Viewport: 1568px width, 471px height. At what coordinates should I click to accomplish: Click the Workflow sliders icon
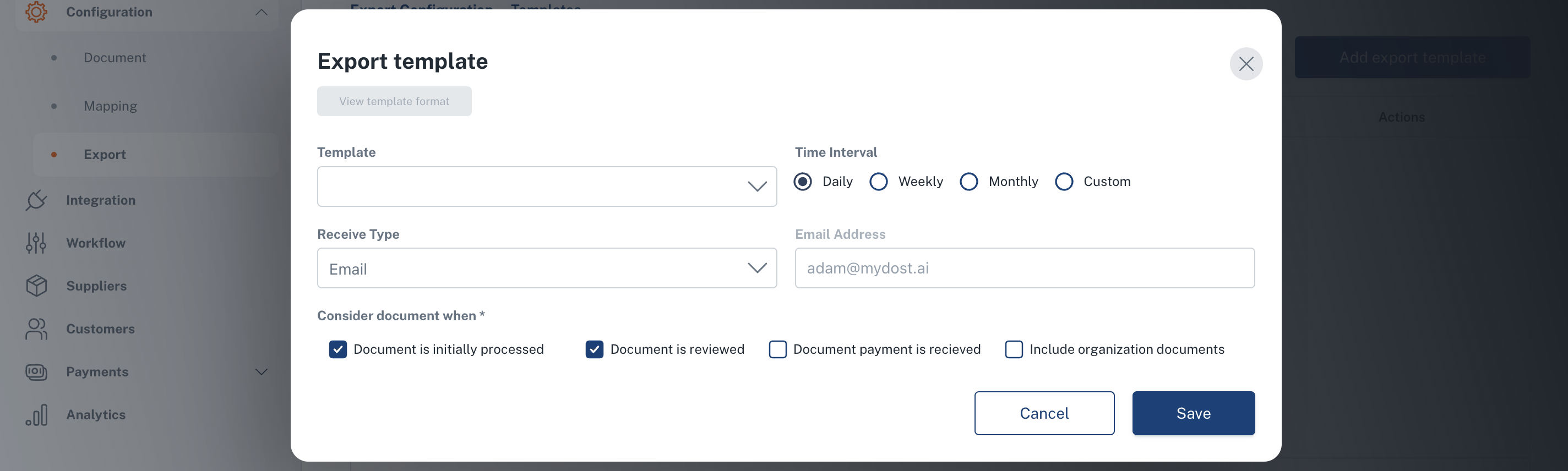(36, 243)
